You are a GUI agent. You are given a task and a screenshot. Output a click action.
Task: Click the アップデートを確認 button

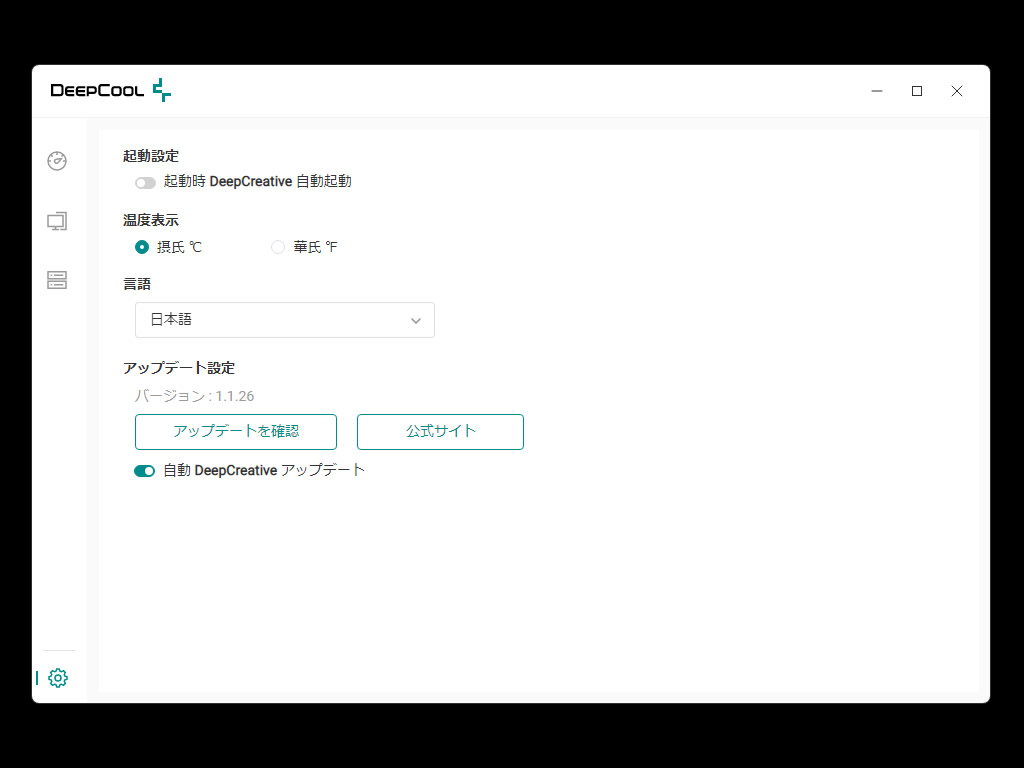tap(236, 432)
